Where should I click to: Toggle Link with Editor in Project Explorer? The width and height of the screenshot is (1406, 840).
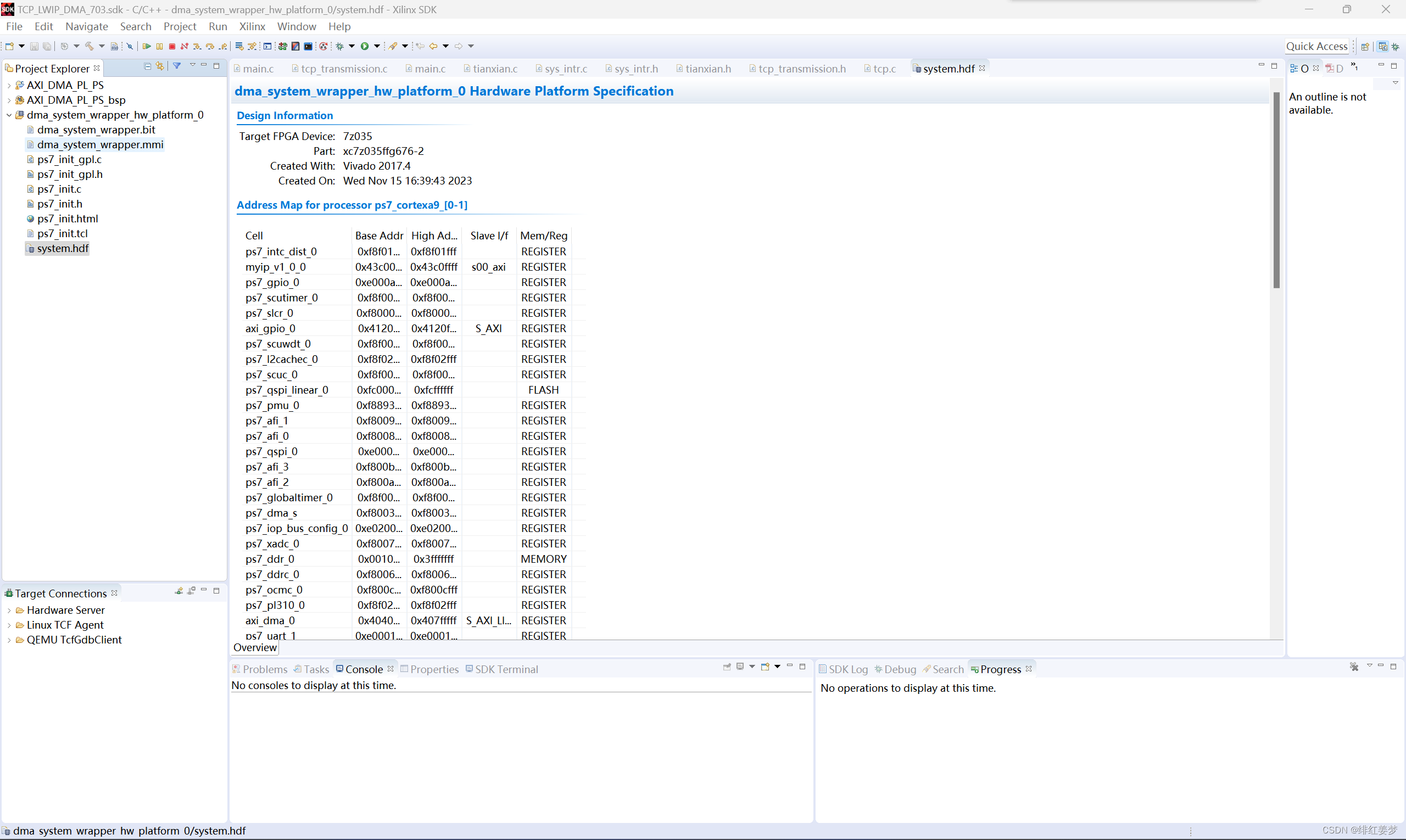pyautogui.click(x=160, y=66)
